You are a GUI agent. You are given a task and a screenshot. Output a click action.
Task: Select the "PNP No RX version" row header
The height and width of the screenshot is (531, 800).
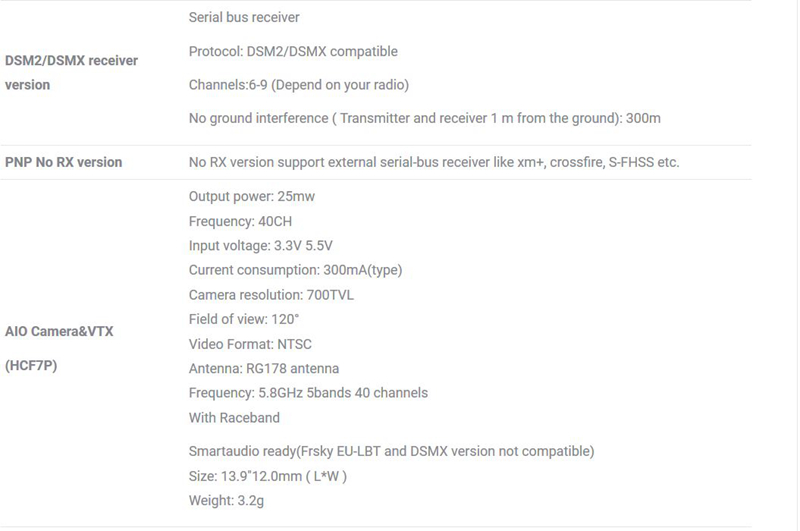pos(63,162)
